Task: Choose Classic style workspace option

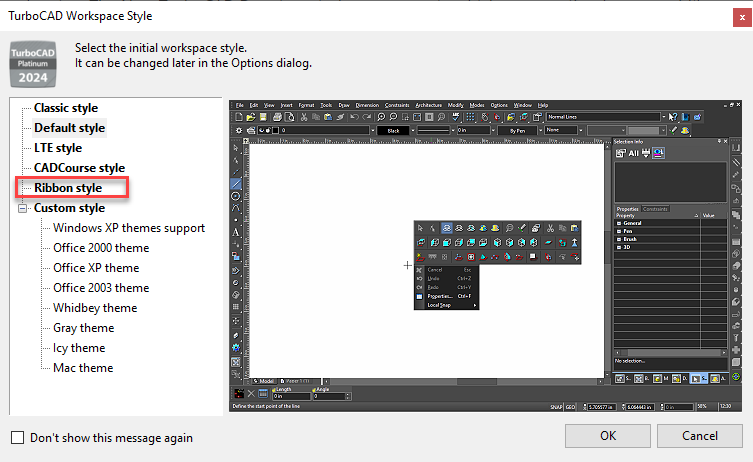Action: [x=66, y=108]
